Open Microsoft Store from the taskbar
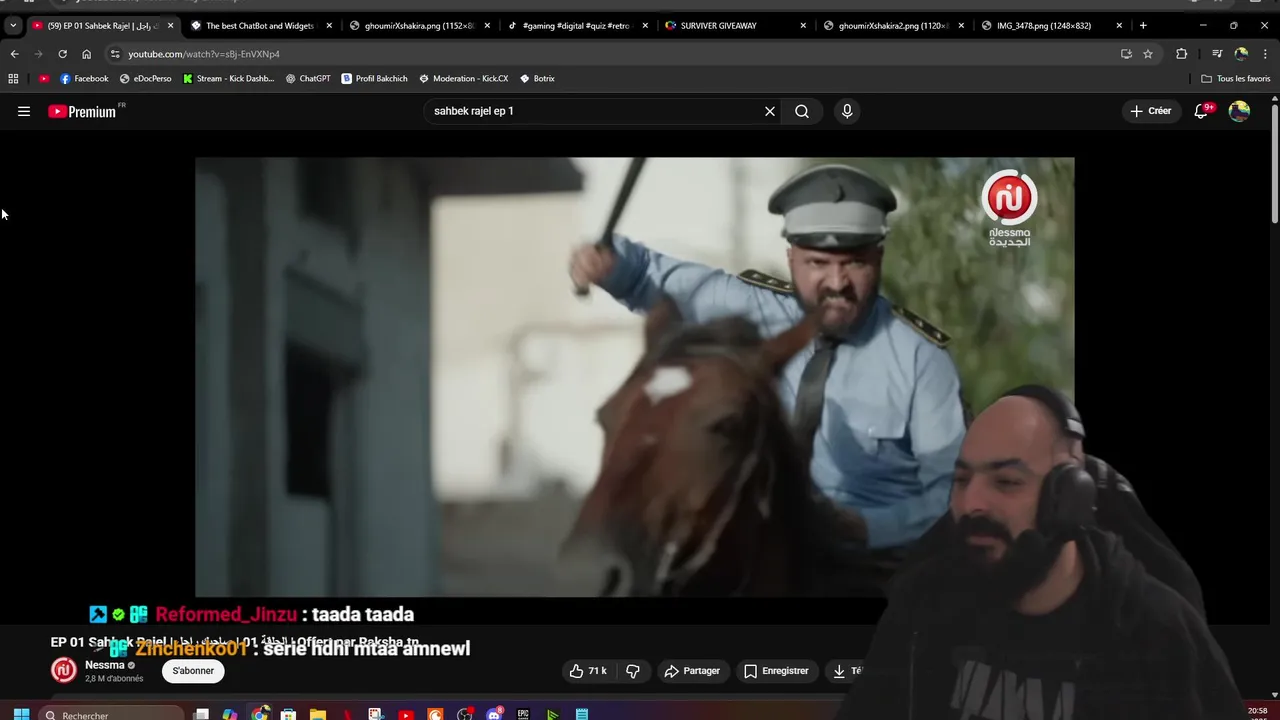1280x720 pixels. pyautogui.click(x=288, y=714)
